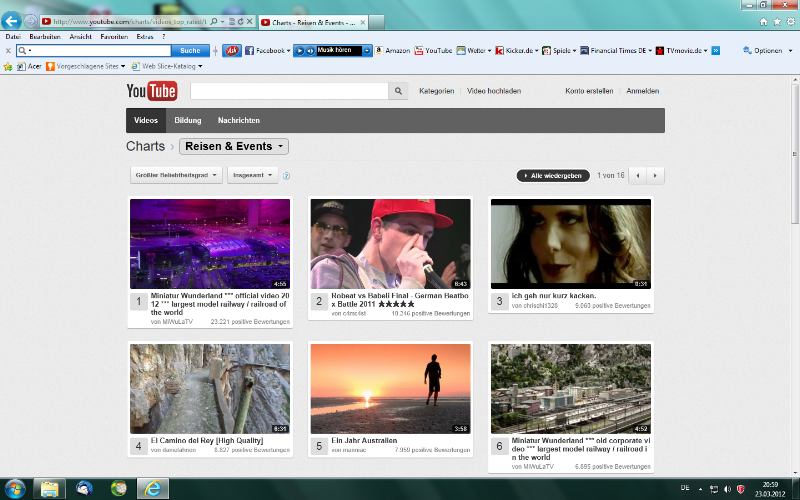Open the Größter Beliebtheitsgrad sort dropdown

click(x=176, y=175)
